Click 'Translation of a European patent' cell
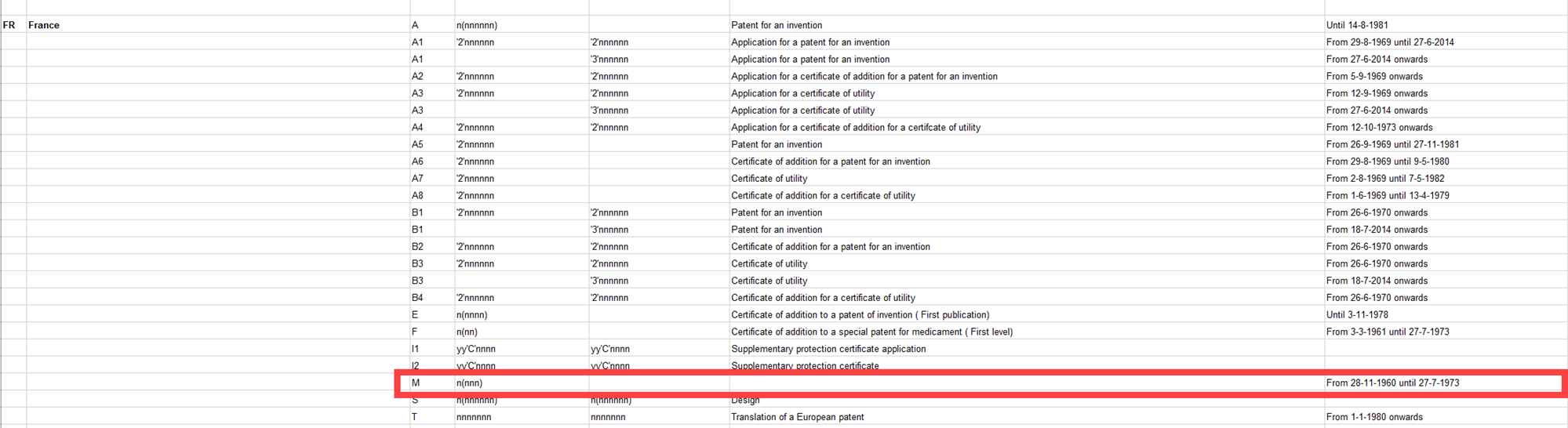Screen dimensions: 1568x428 coord(797,418)
